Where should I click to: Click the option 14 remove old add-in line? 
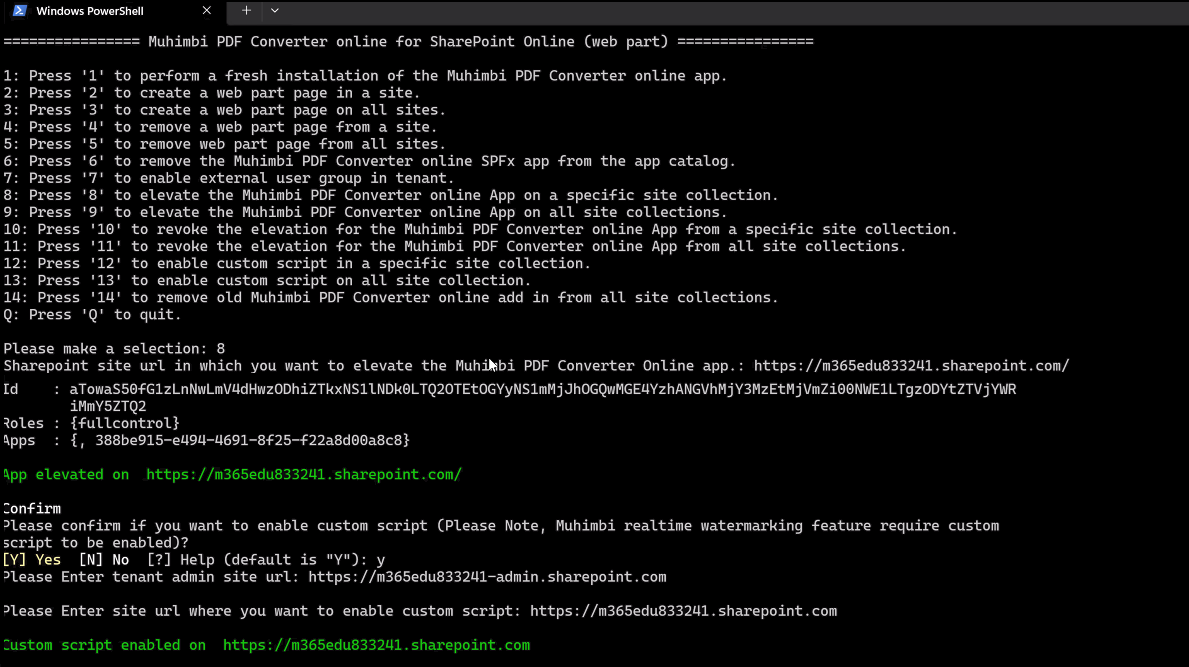pyautogui.click(x=390, y=297)
